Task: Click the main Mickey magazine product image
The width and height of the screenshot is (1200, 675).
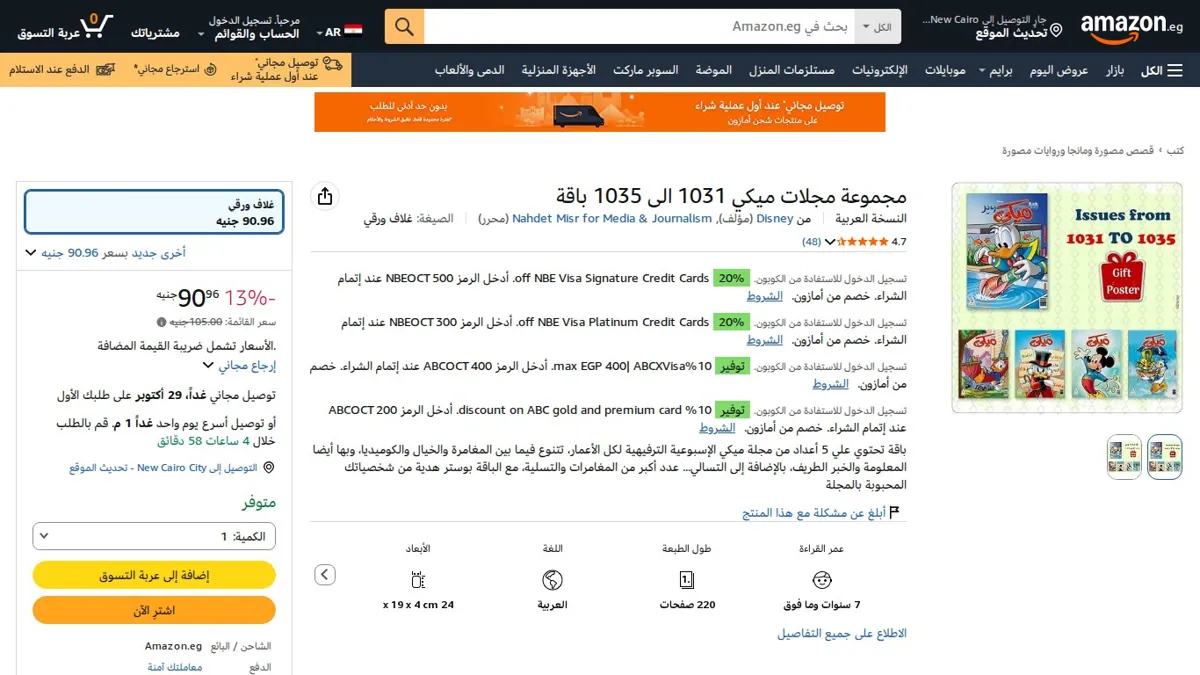Action: tap(1067, 297)
